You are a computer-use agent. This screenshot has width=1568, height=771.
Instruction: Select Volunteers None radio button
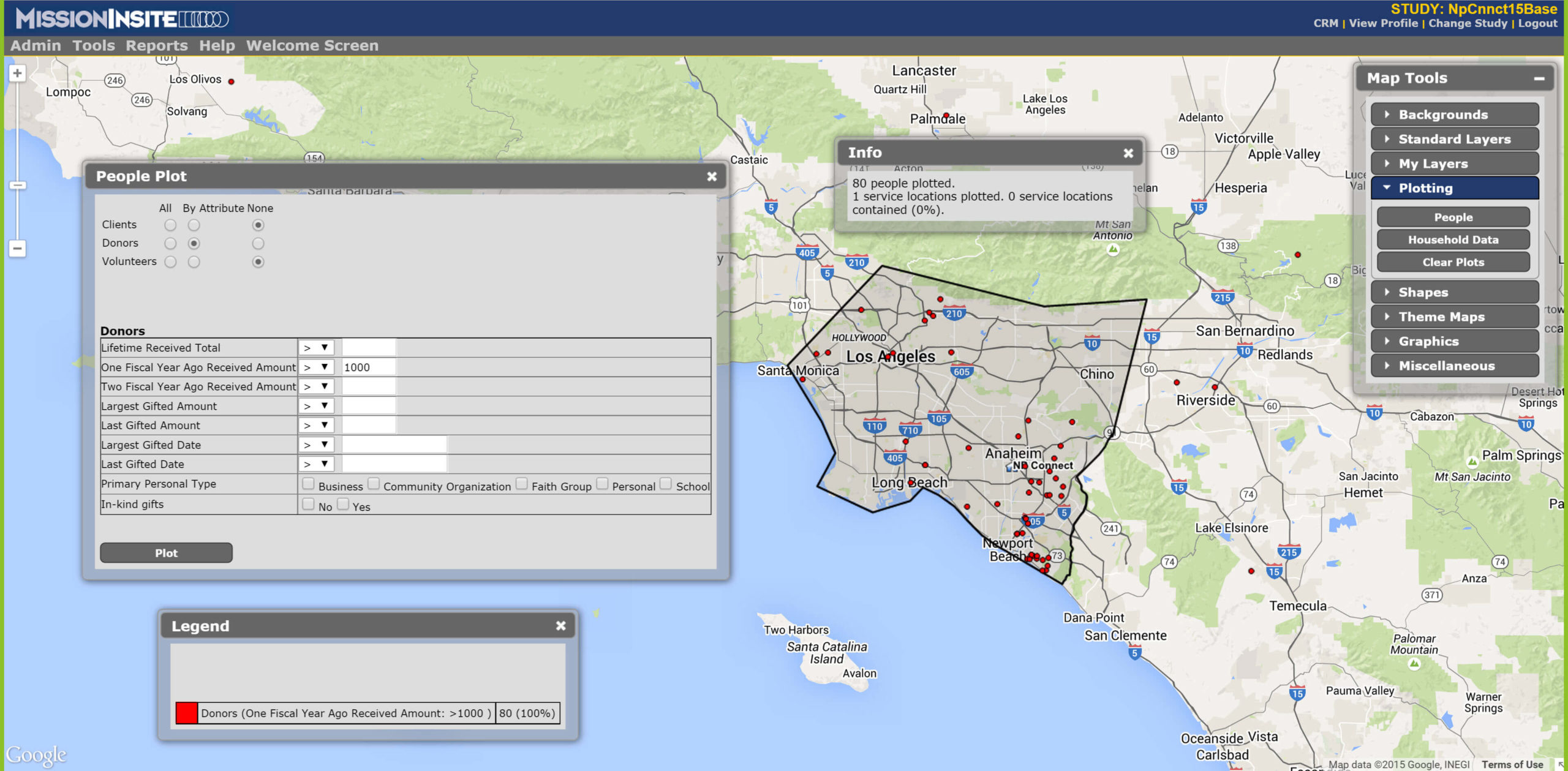(x=258, y=262)
